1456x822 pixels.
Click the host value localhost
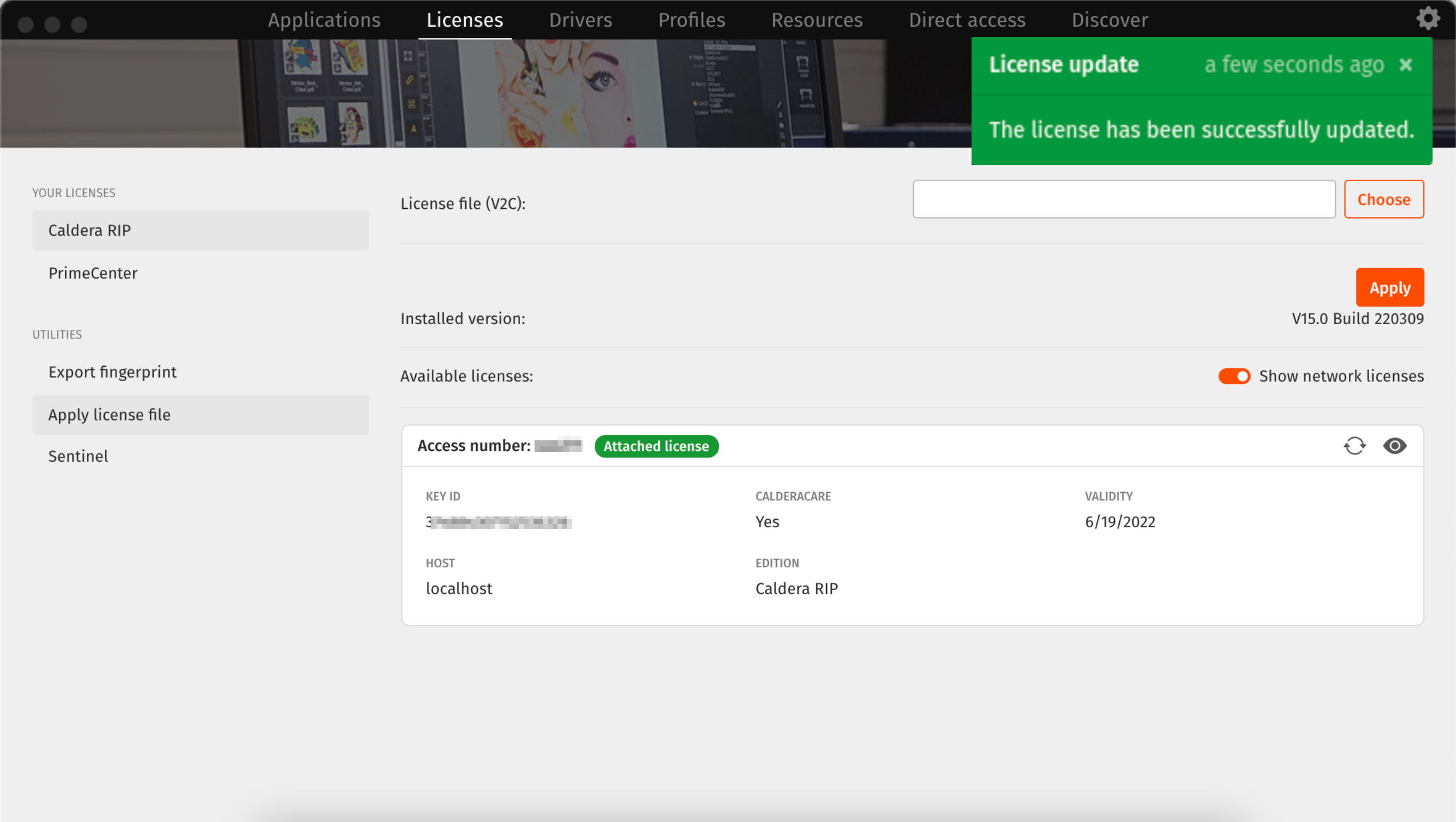[458, 589]
